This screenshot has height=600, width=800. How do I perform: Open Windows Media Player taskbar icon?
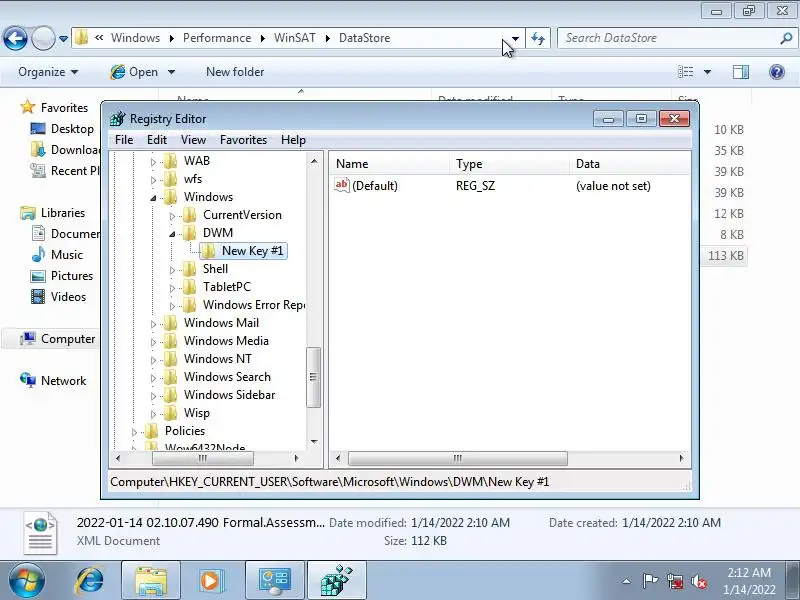210,581
